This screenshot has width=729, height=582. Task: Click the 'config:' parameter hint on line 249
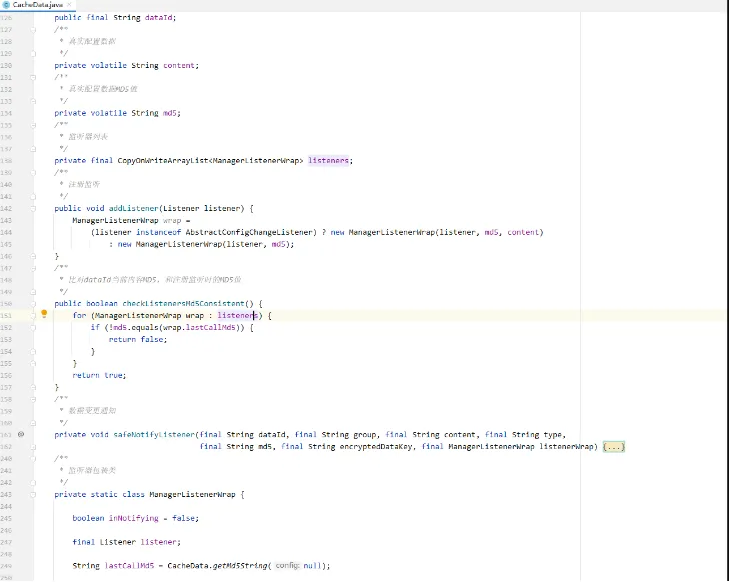click(287, 566)
